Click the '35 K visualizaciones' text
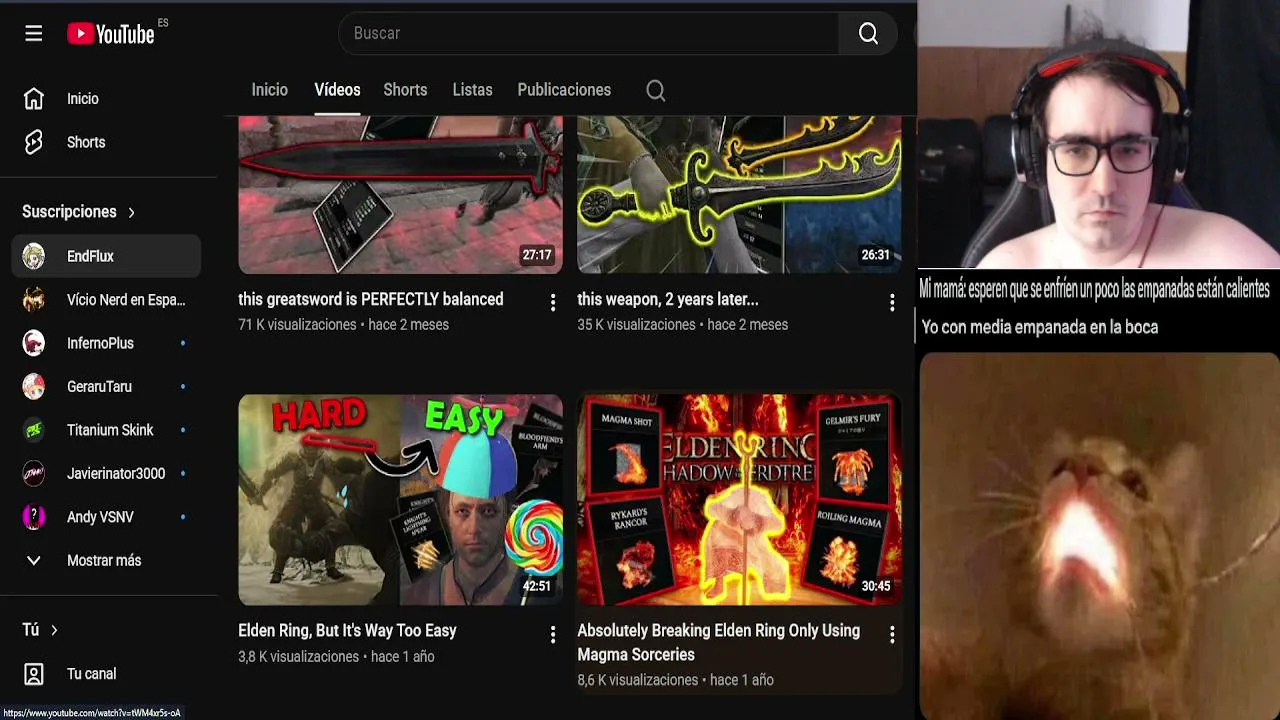The height and width of the screenshot is (720, 1280). 636,325
